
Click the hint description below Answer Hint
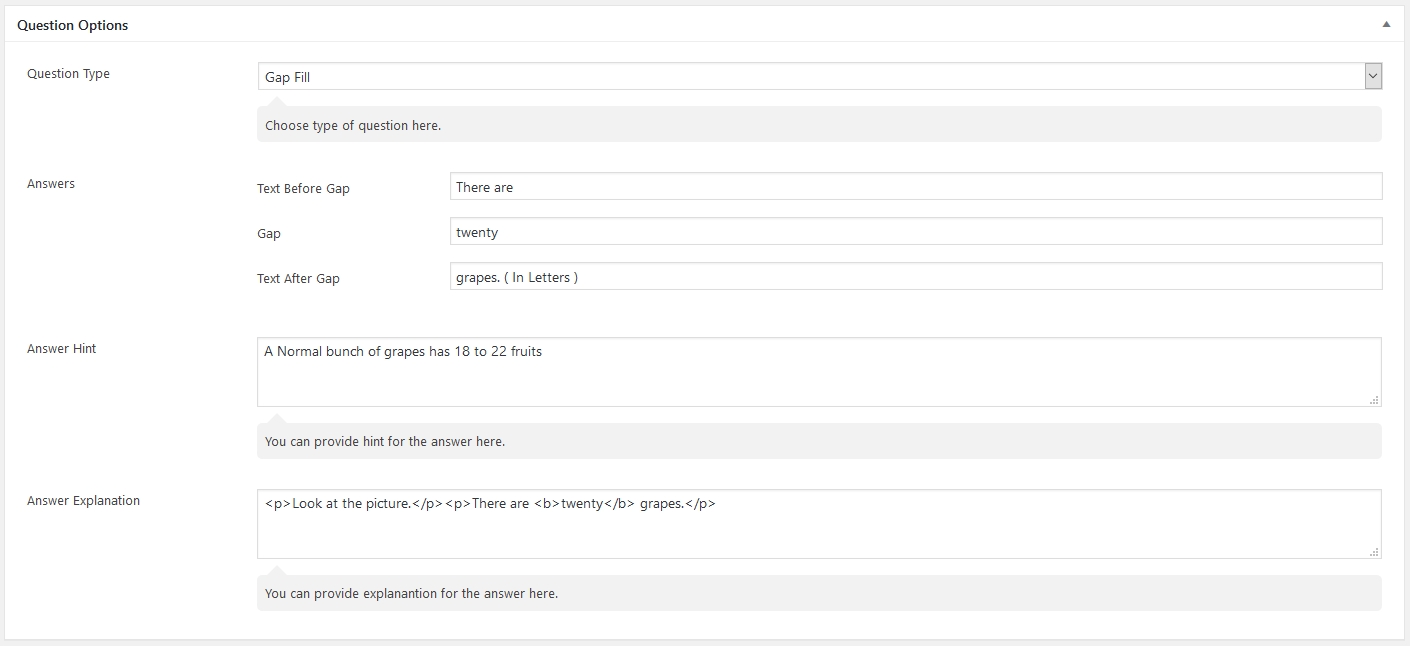coord(385,441)
